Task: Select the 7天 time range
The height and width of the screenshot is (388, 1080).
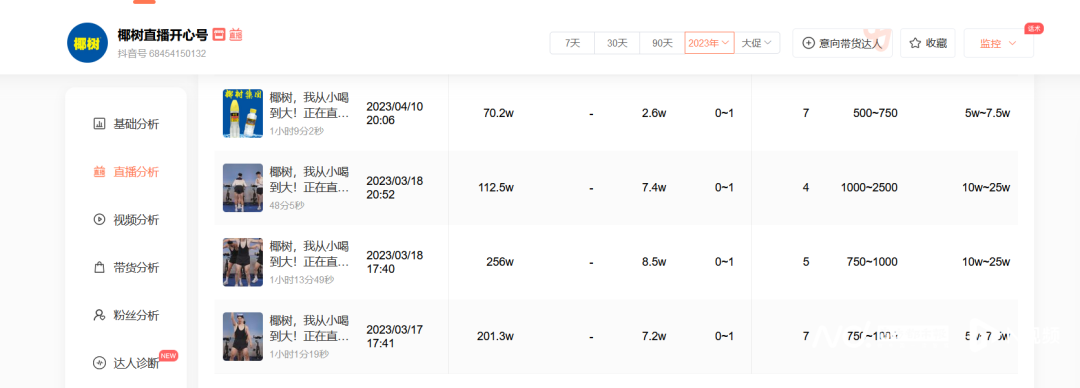Action: tap(572, 43)
